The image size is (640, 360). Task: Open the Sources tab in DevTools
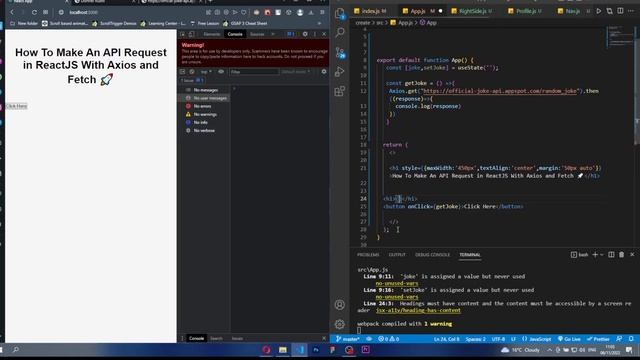(257, 34)
